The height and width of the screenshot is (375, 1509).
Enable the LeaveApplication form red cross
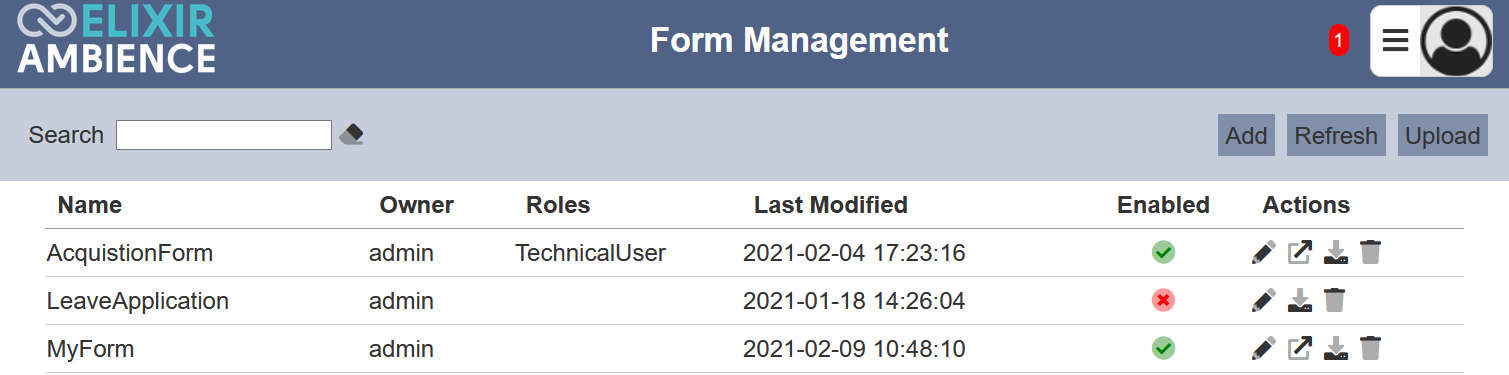click(x=1163, y=300)
